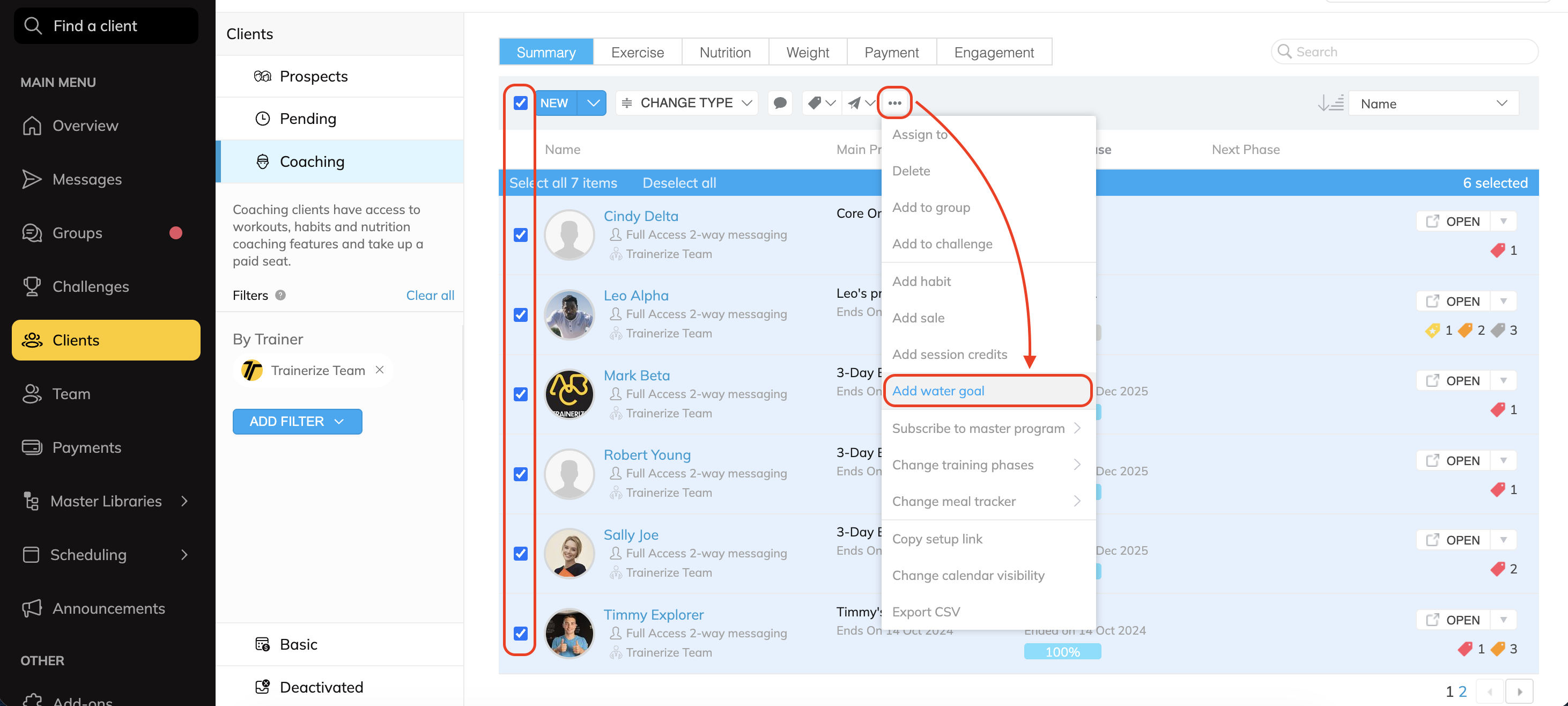
Task: Open the Name sort dropdown
Action: point(1433,103)
